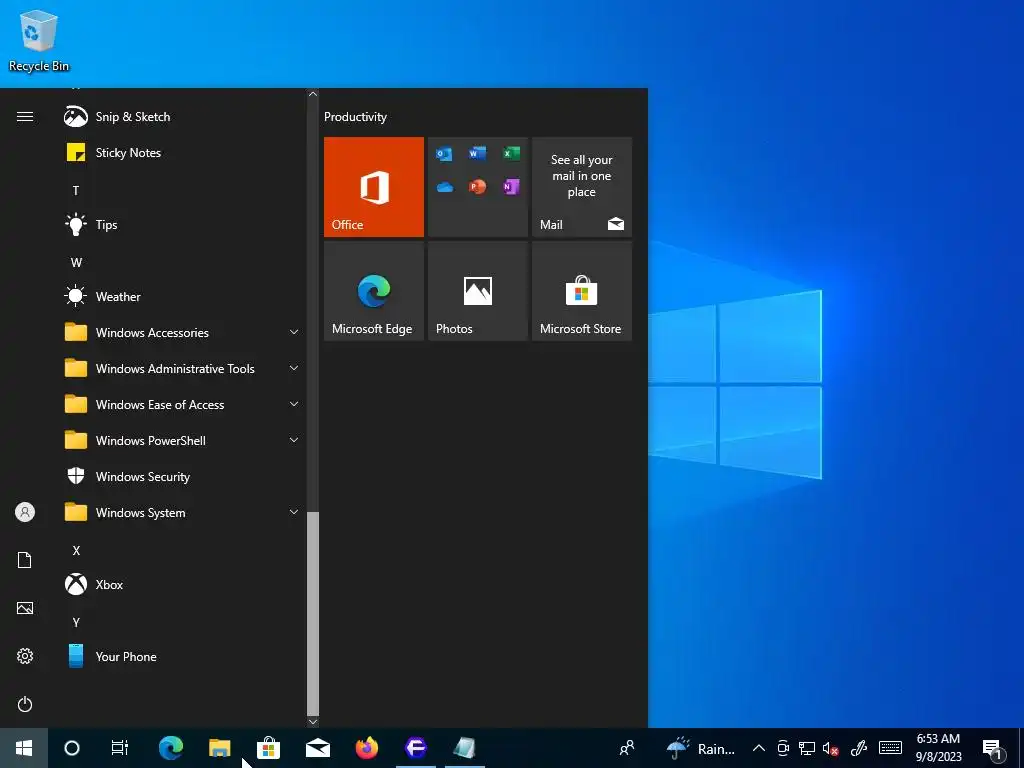This screenshot has width=1024, height=768.
Task: Open network status tray icon
Action: tap(807, 748)
